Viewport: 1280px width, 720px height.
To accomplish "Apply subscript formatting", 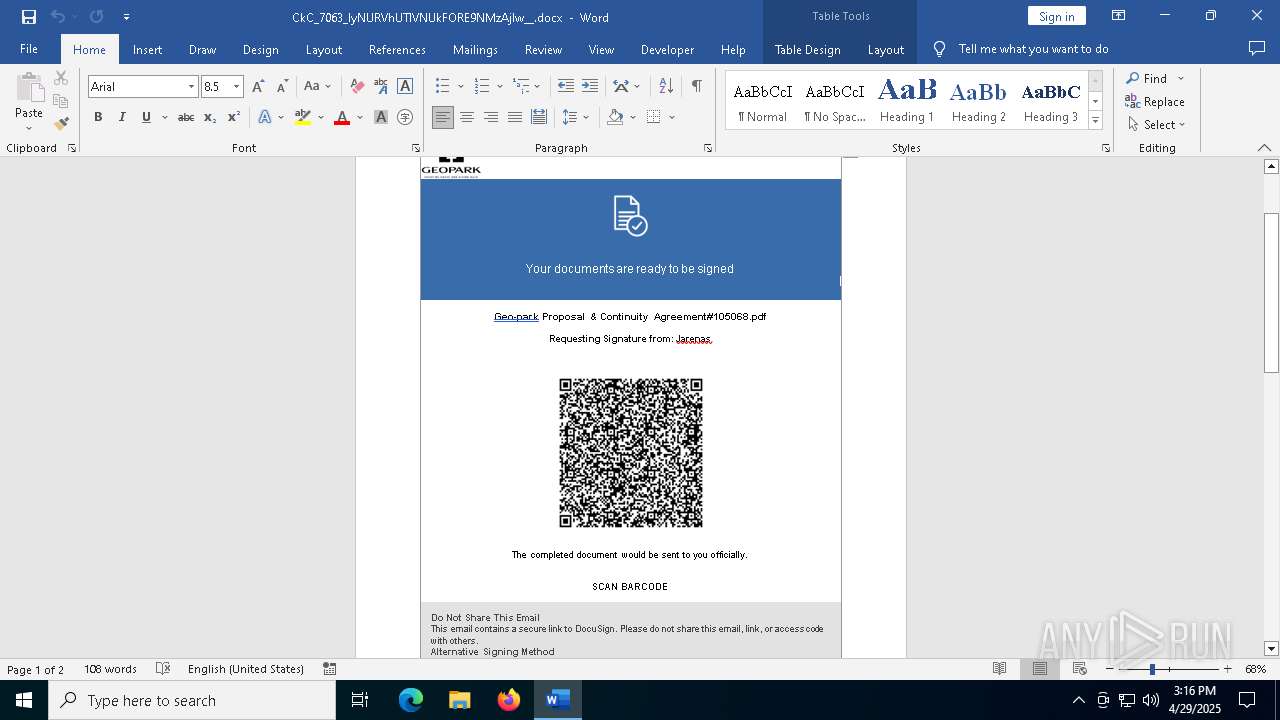I will (x=210, y=117).
